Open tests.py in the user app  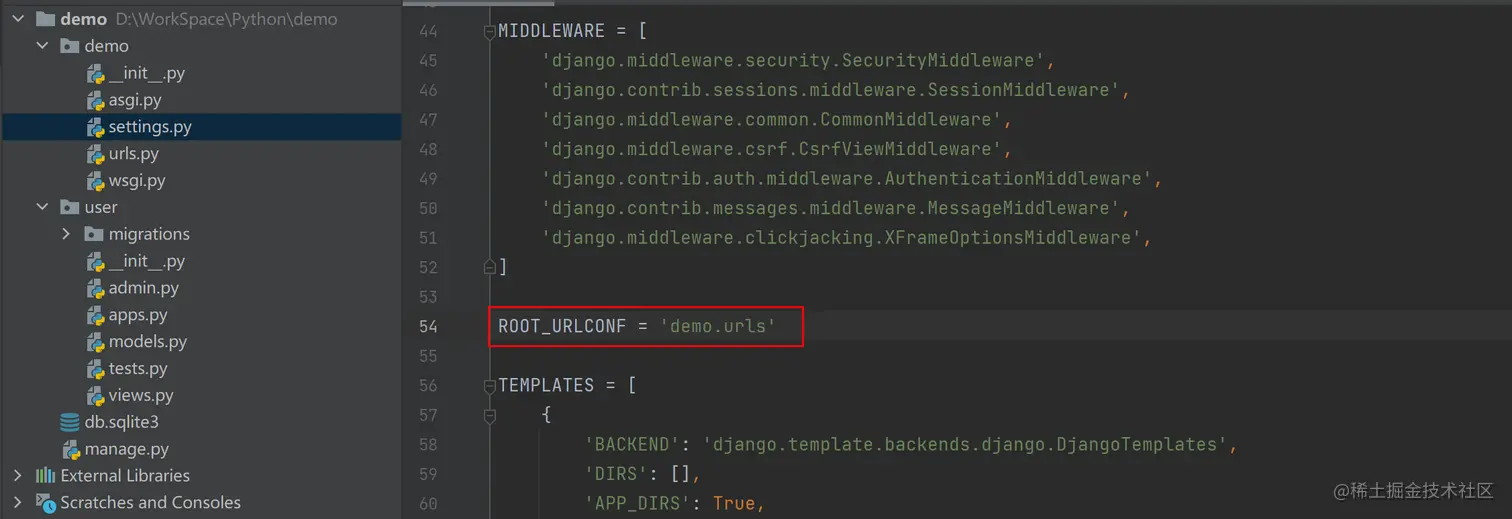pyautogui.click(x=138, y=369)
